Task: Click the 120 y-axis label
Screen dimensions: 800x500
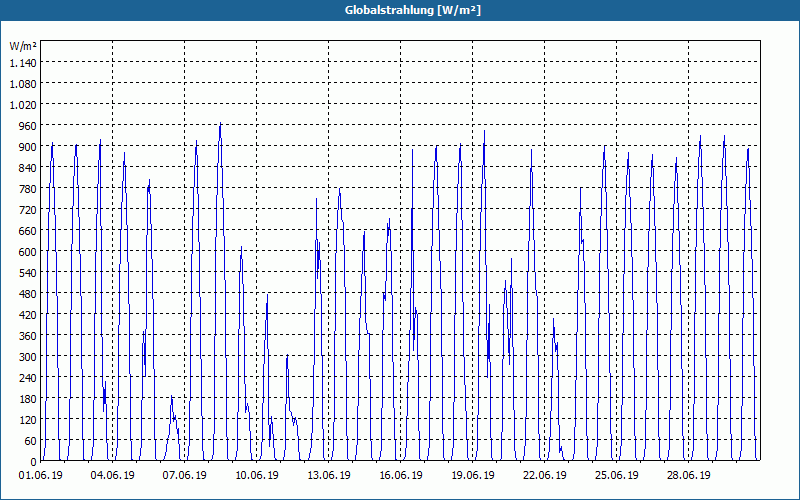Action: tap(28, 419)
